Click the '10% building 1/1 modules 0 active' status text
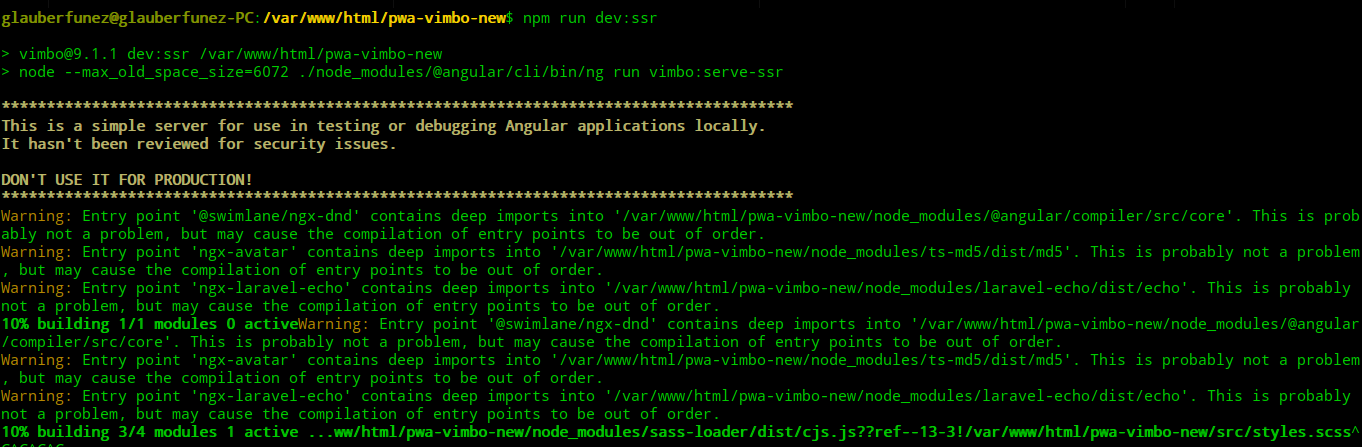Viewport: 1362px width, 447px height. (x=150, y=324)
